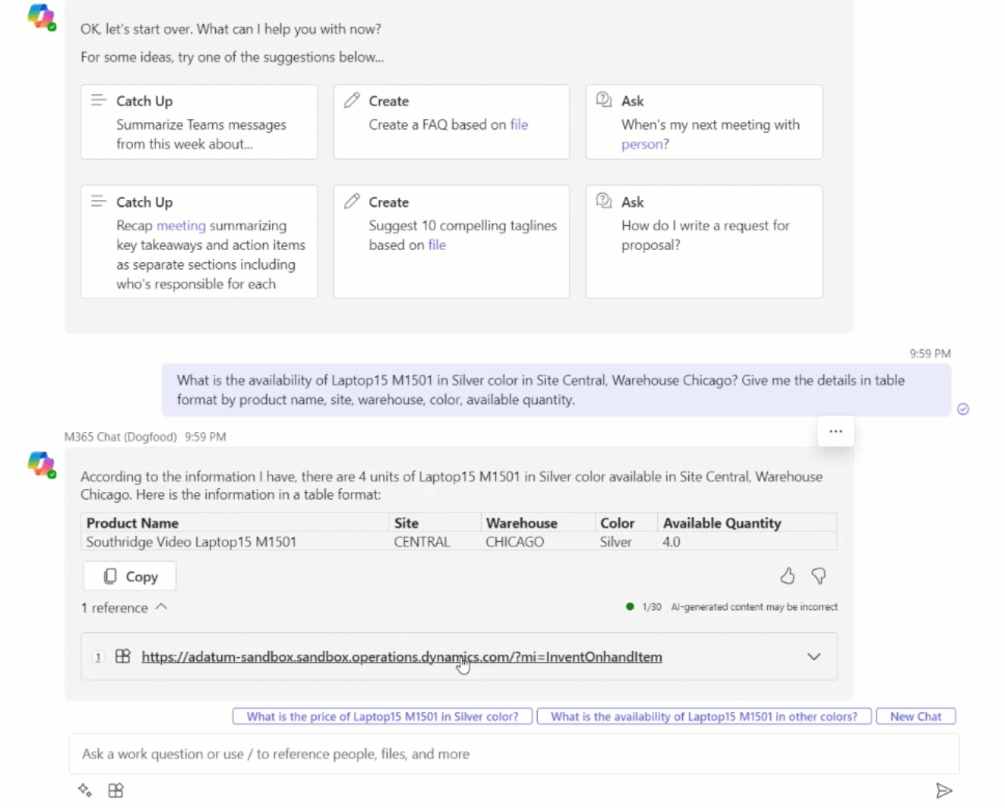Open the plugins grid icon below input

click(115, 790)
